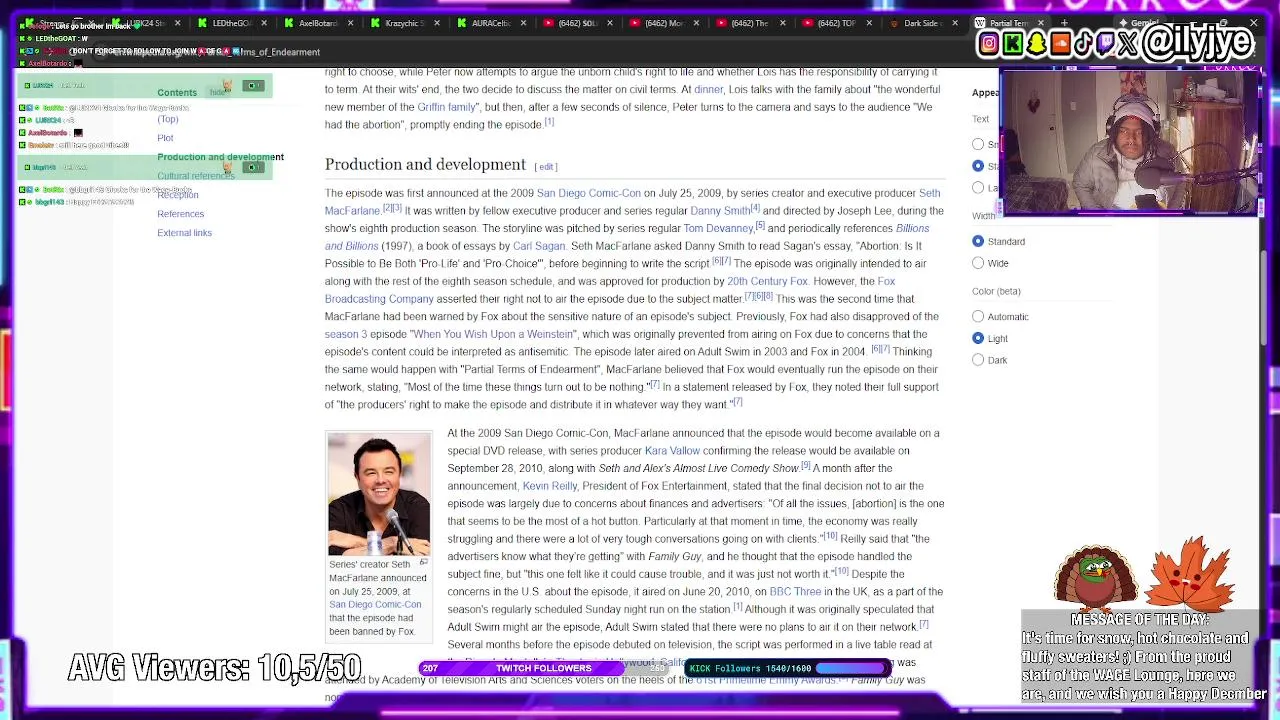Screen dimensions: 1280x720
Task: Open the San Diego Comic-Con link in first paragraph
Action: coord(588,193)
